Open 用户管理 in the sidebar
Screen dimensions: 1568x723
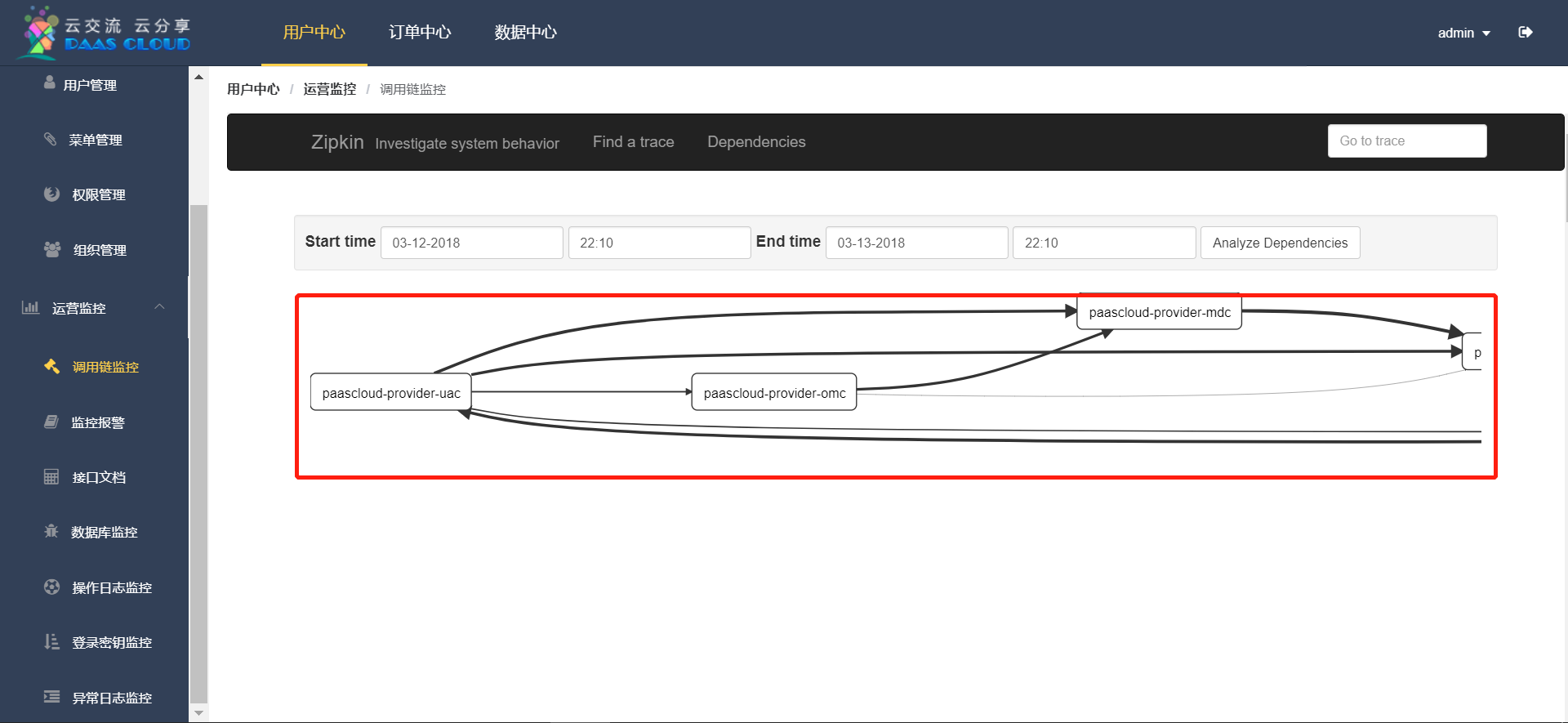90,85
